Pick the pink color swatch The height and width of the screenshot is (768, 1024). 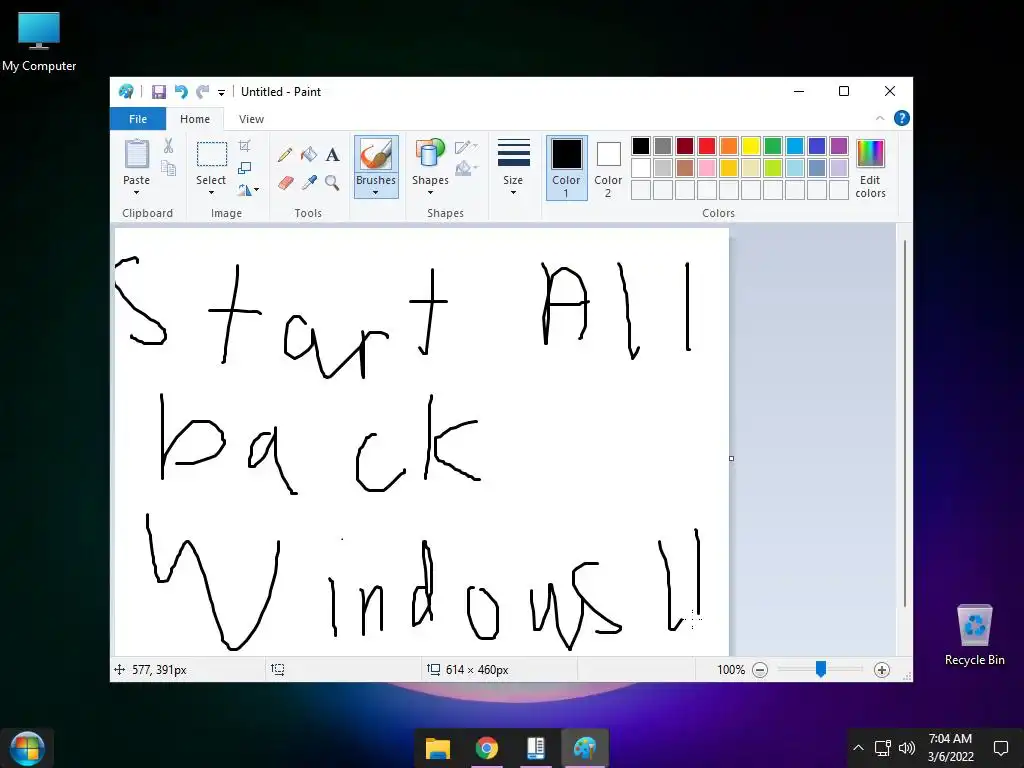click(x=707, y=168)
